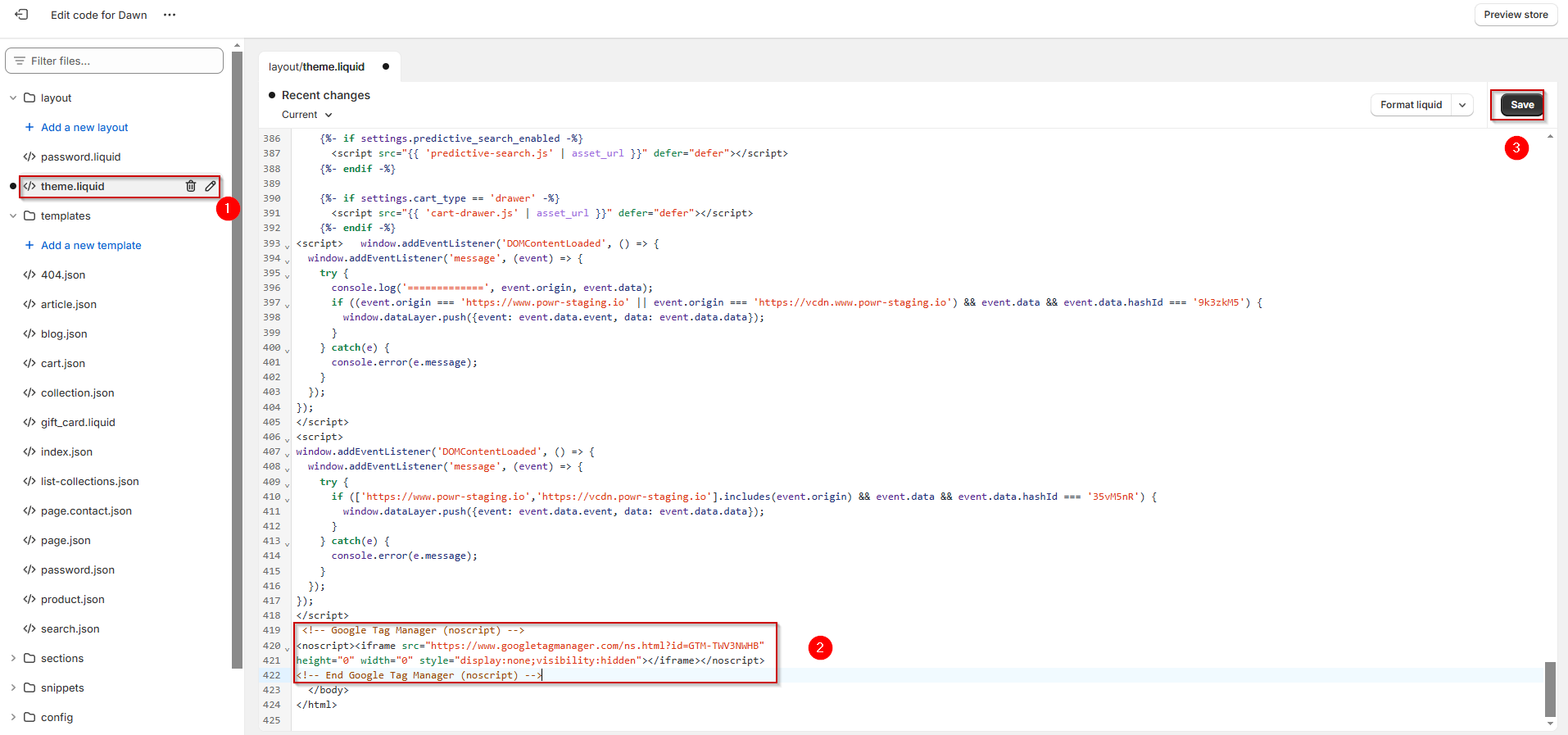Click the snippets folder icon
1568x735 pixels.
pos(29,687)
